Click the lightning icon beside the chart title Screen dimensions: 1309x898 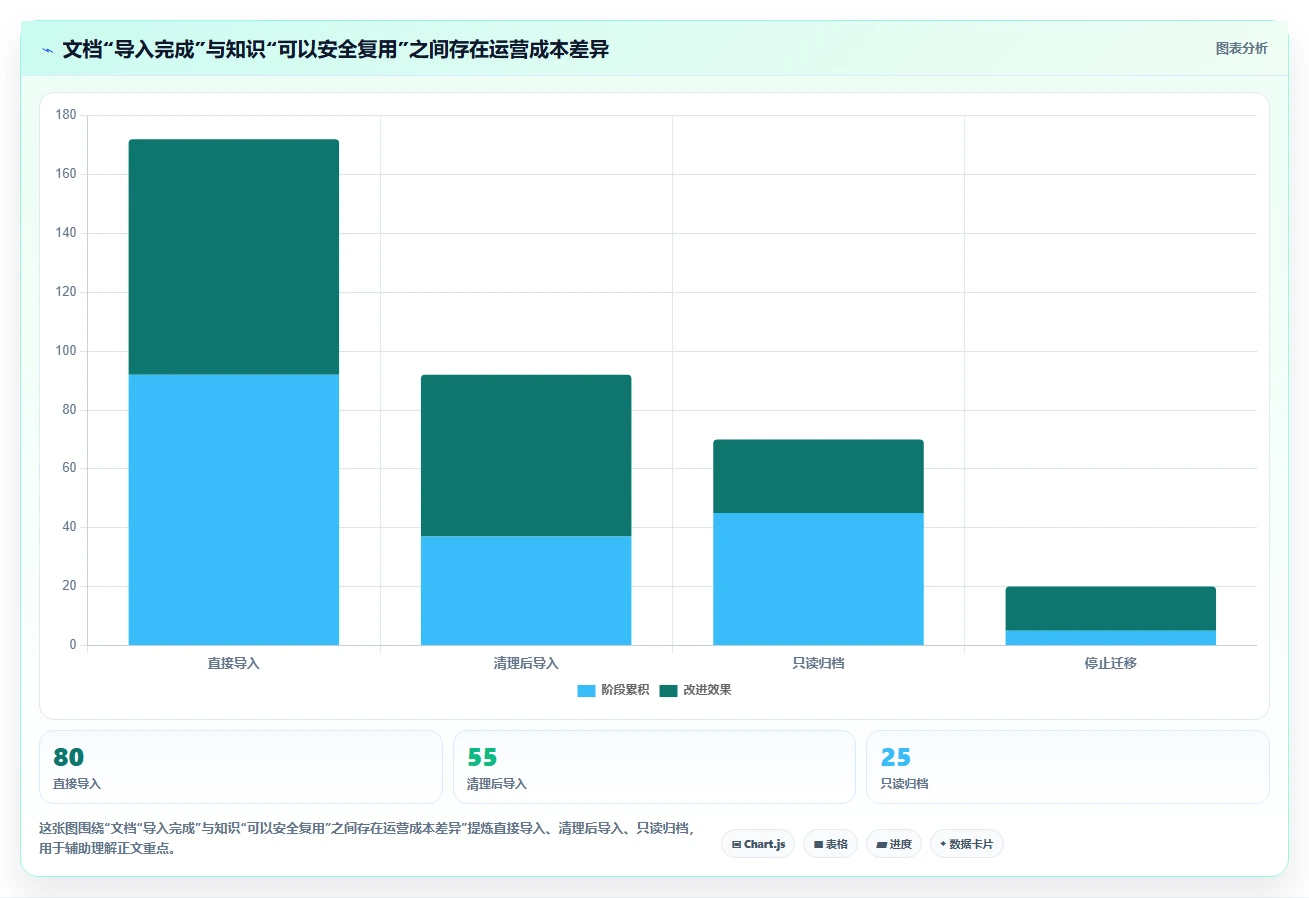(x=47, y=50)
